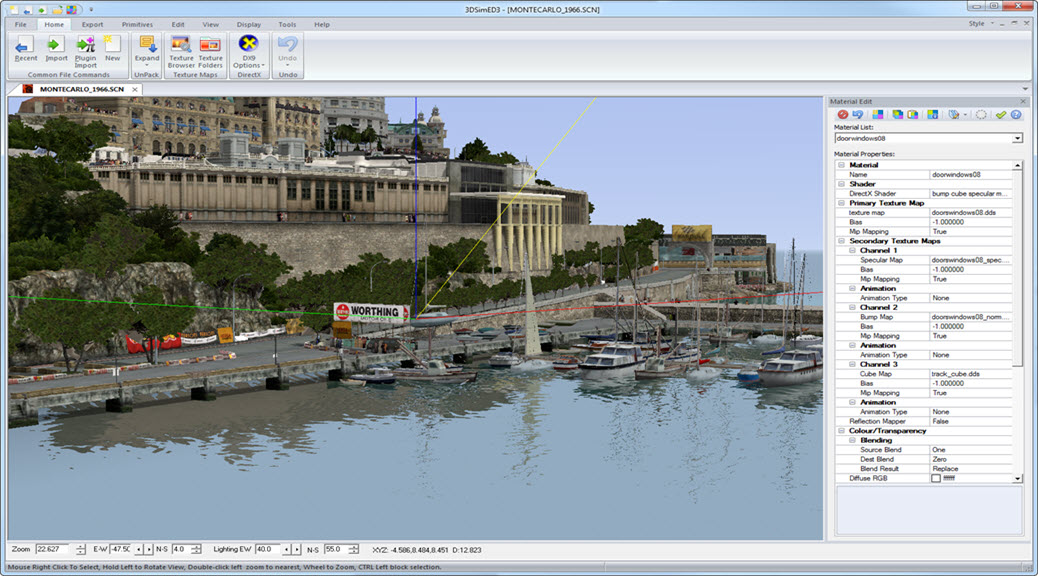Screen dimensions: 1038x576
Task: Click the Diffuse RGB color swatch
Action: pyautogui.click(x=936, y=479)
